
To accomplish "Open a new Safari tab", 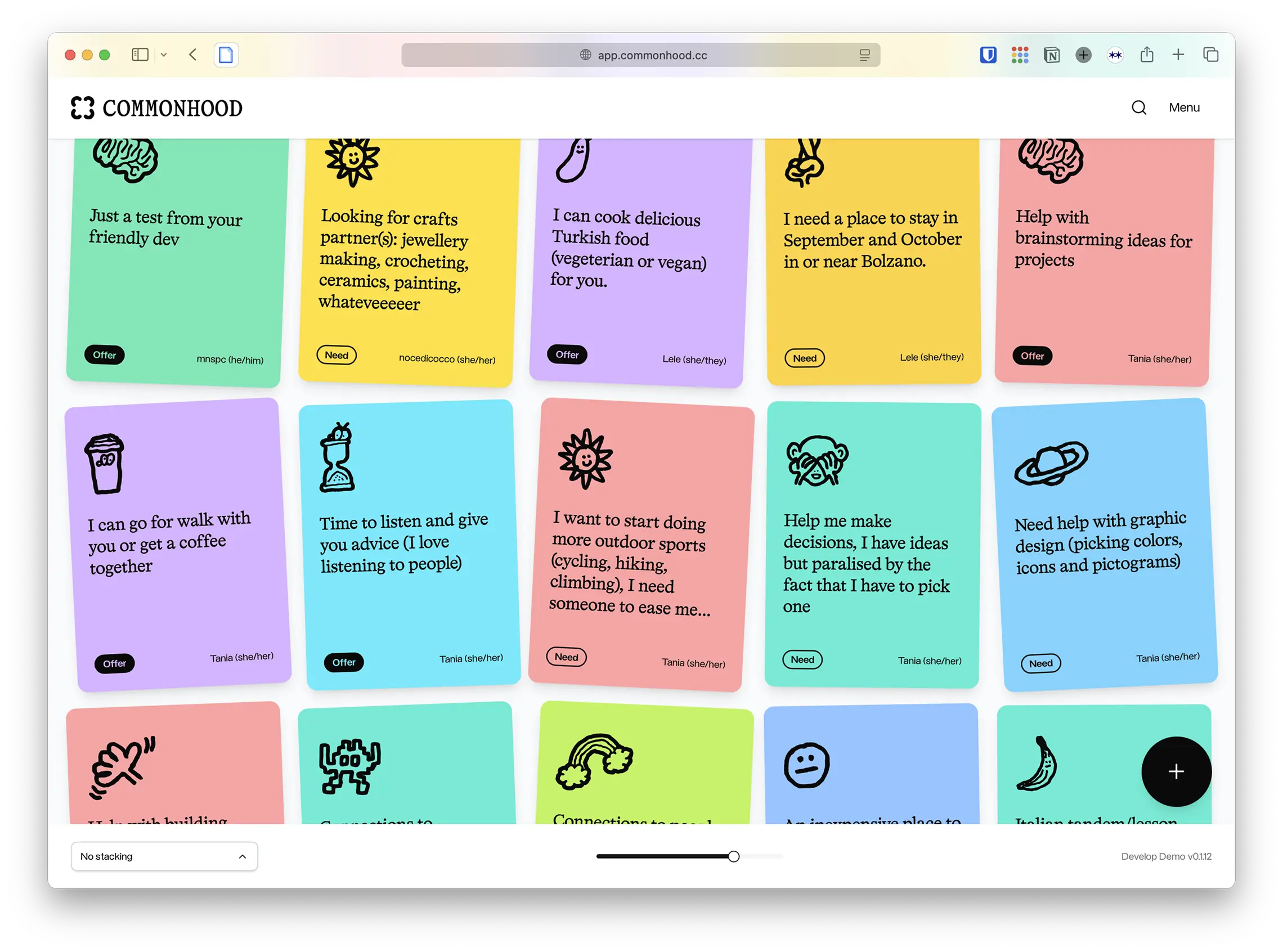I will point(1178,55).
